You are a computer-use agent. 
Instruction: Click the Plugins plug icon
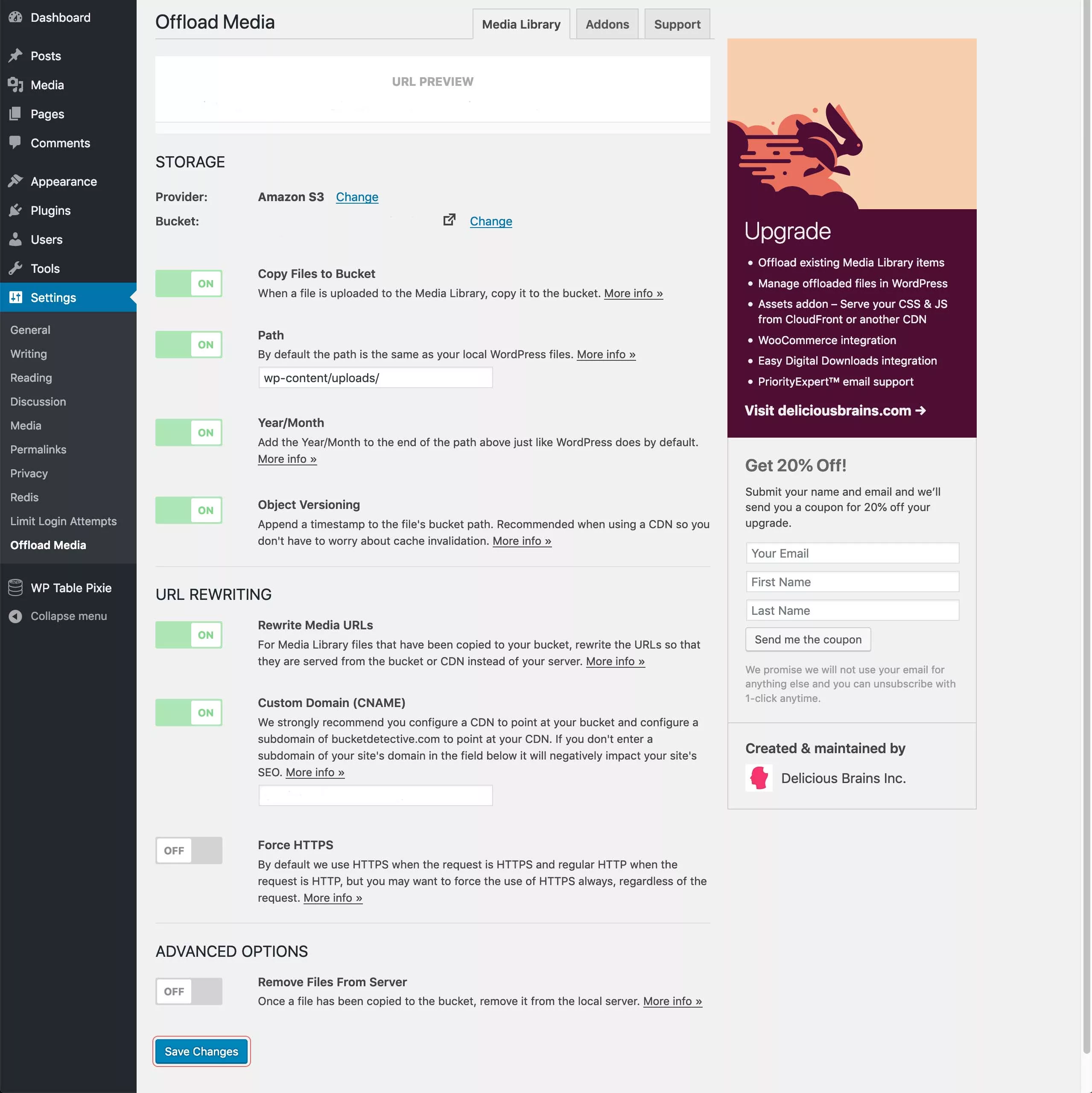(x=15, y=210)
